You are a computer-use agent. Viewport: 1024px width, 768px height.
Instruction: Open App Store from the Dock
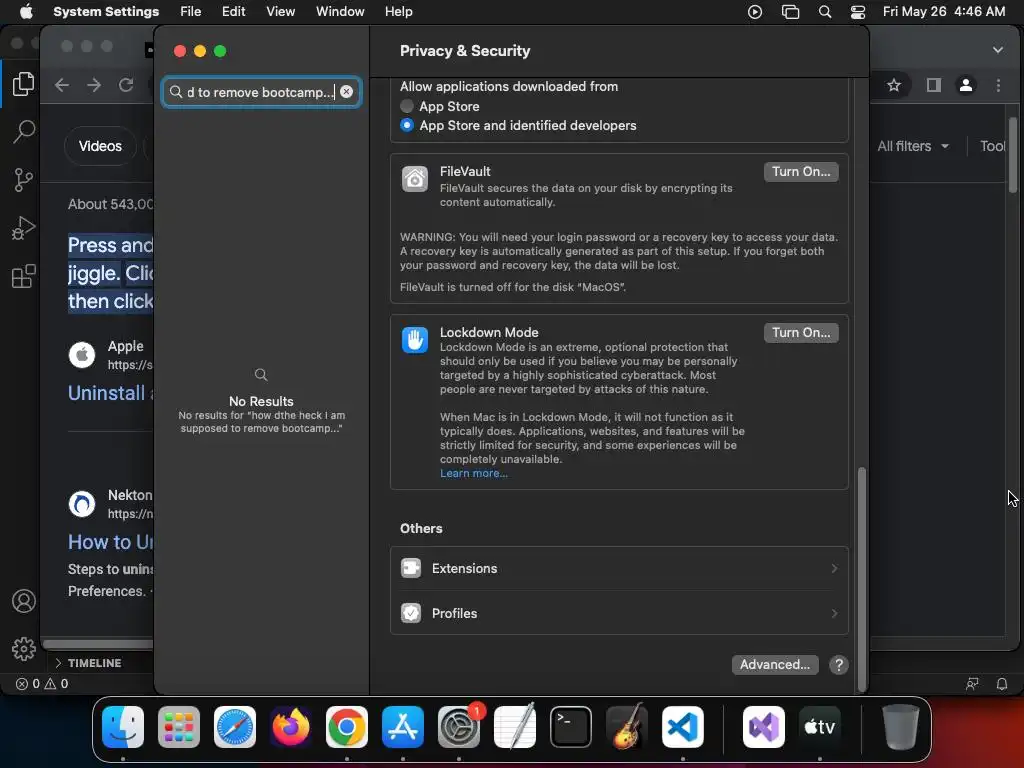click(x=403, y=727)
